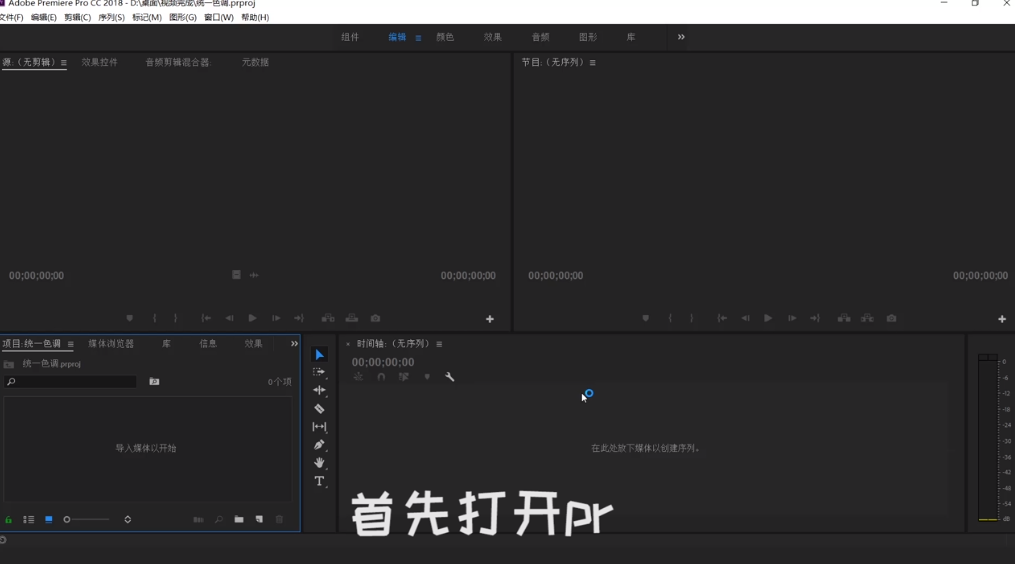This screenshot has width=1015, height=564.
Task: Go to Out point in Source monitor
Action: tap(299, 318)
